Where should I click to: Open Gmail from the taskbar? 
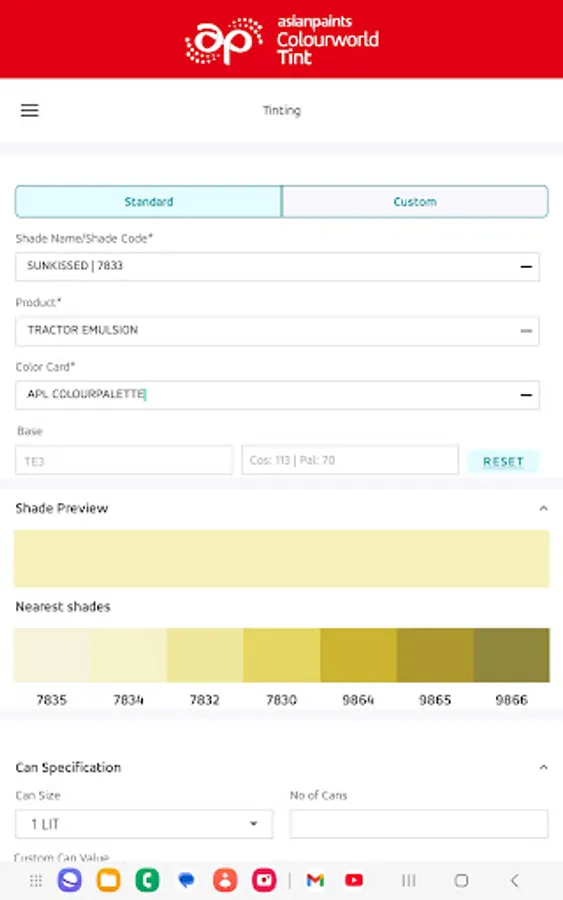(315, 880)
